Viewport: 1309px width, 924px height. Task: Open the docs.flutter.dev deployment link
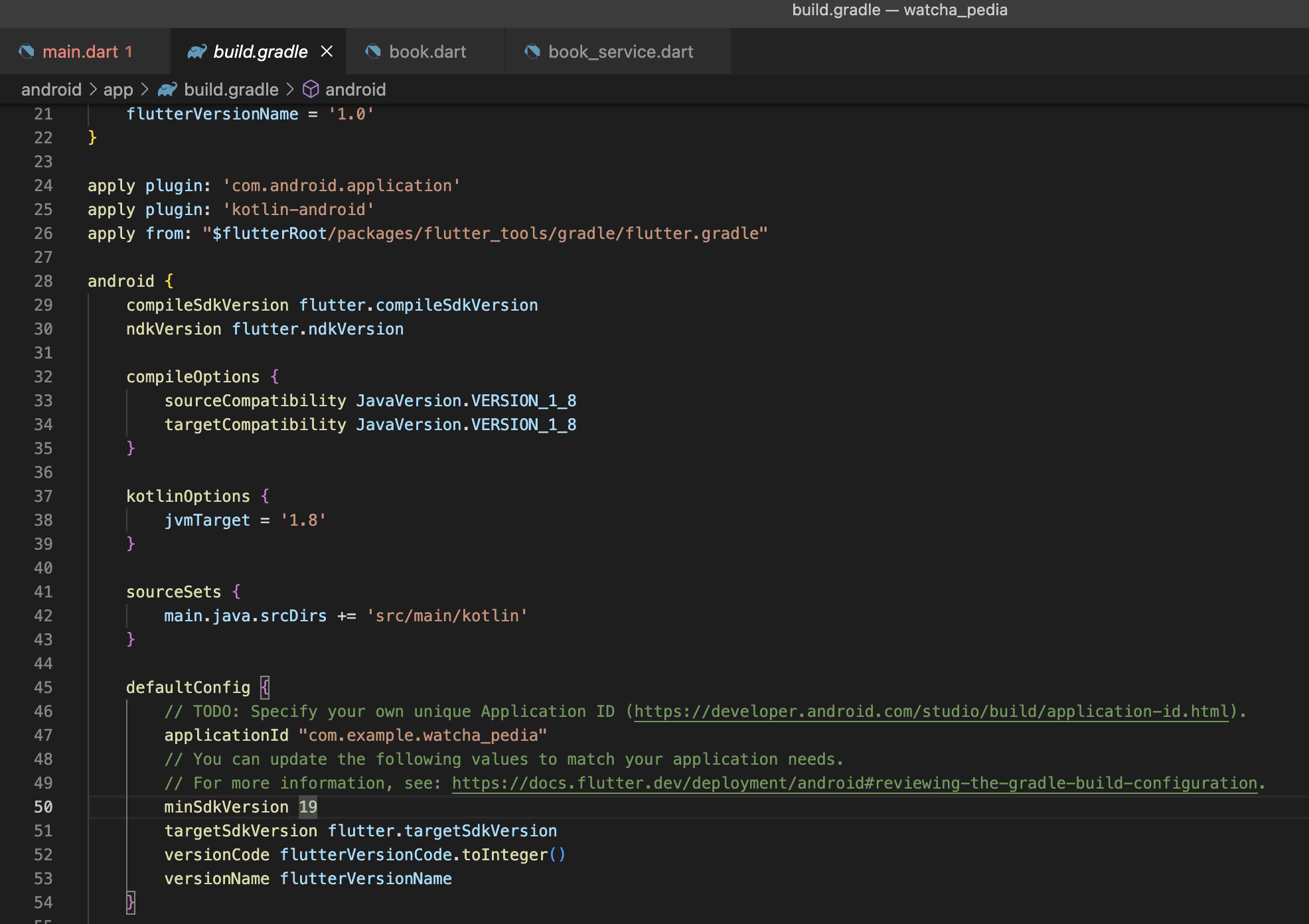pyautogui.click(x=854, y=783)
